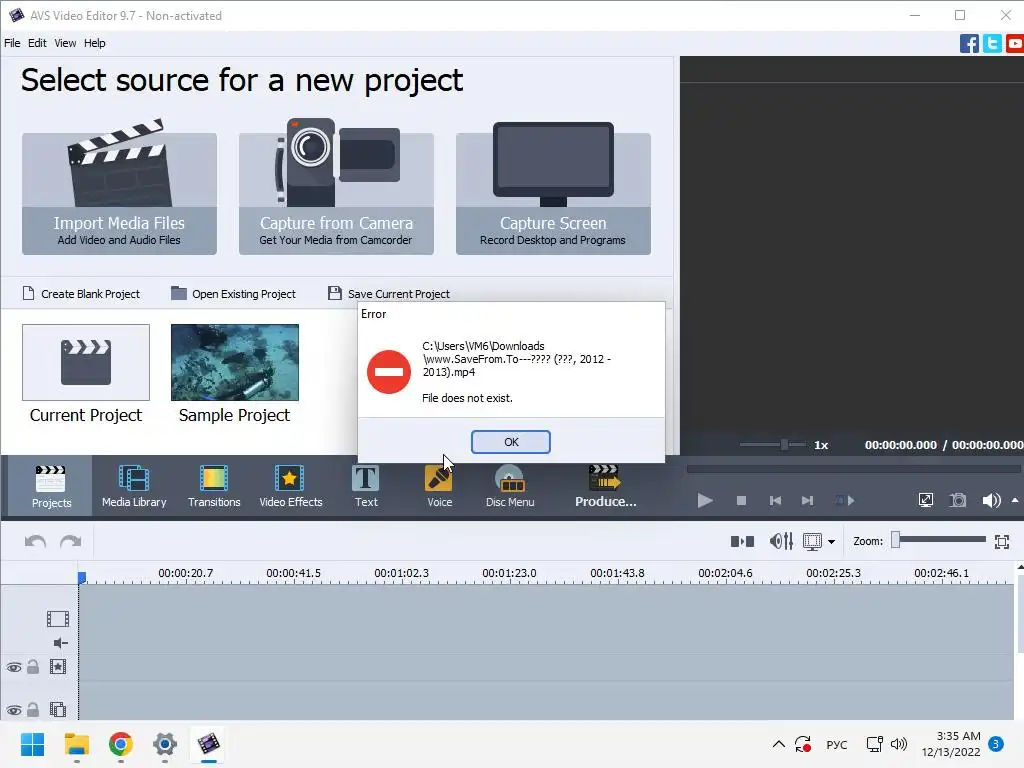Image resolution: width=1024 pixels, height=768 pixels.
Task: Open the Transitions panel
Action: 214,487
